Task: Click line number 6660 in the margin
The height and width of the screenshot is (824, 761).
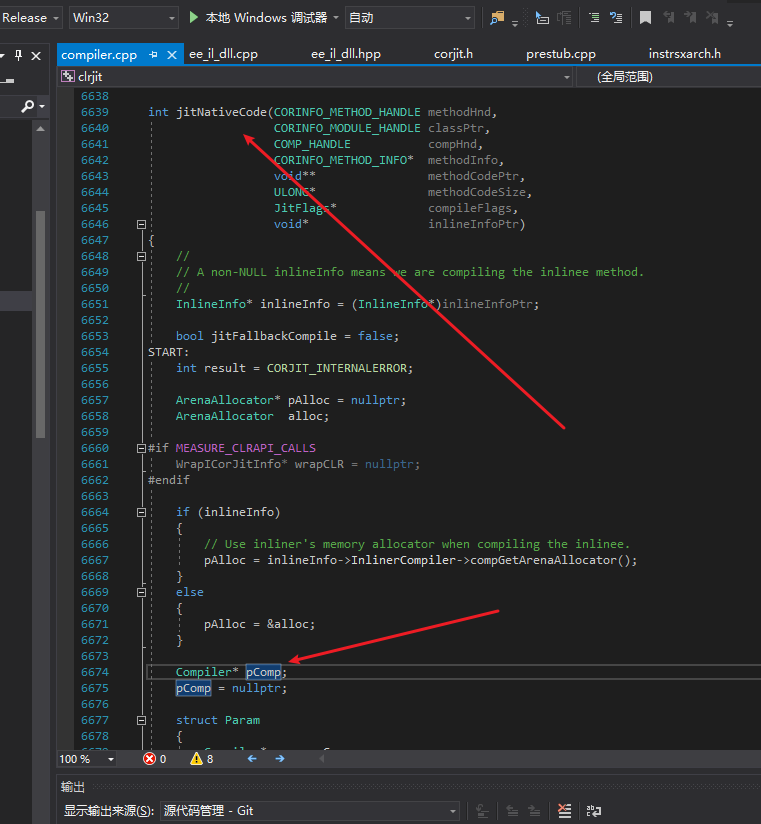Action: (95, 448)
